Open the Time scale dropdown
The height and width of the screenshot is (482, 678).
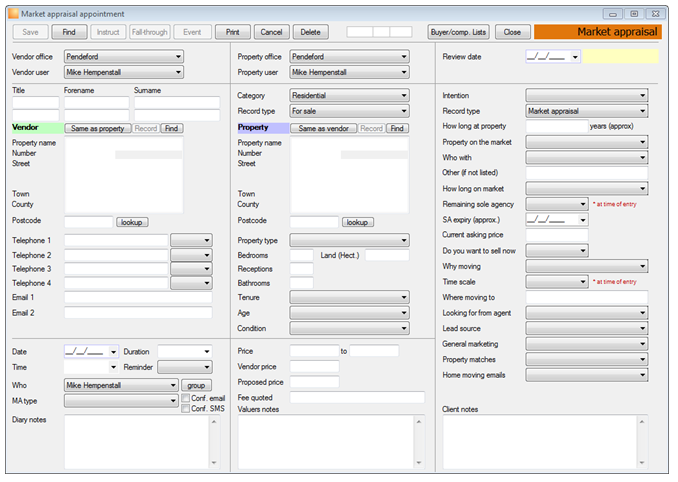coord(557,282)
